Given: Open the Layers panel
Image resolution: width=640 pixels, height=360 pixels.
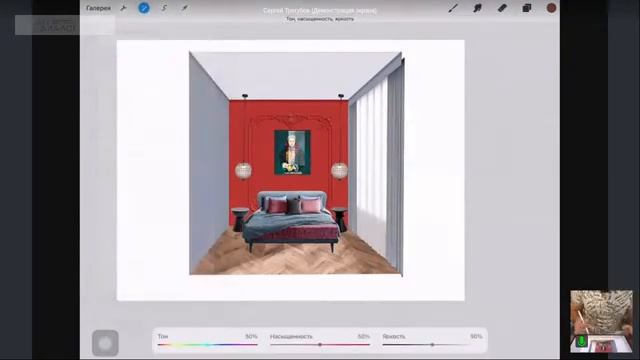Looking at the screenshot, I should [x=527, y=8].
